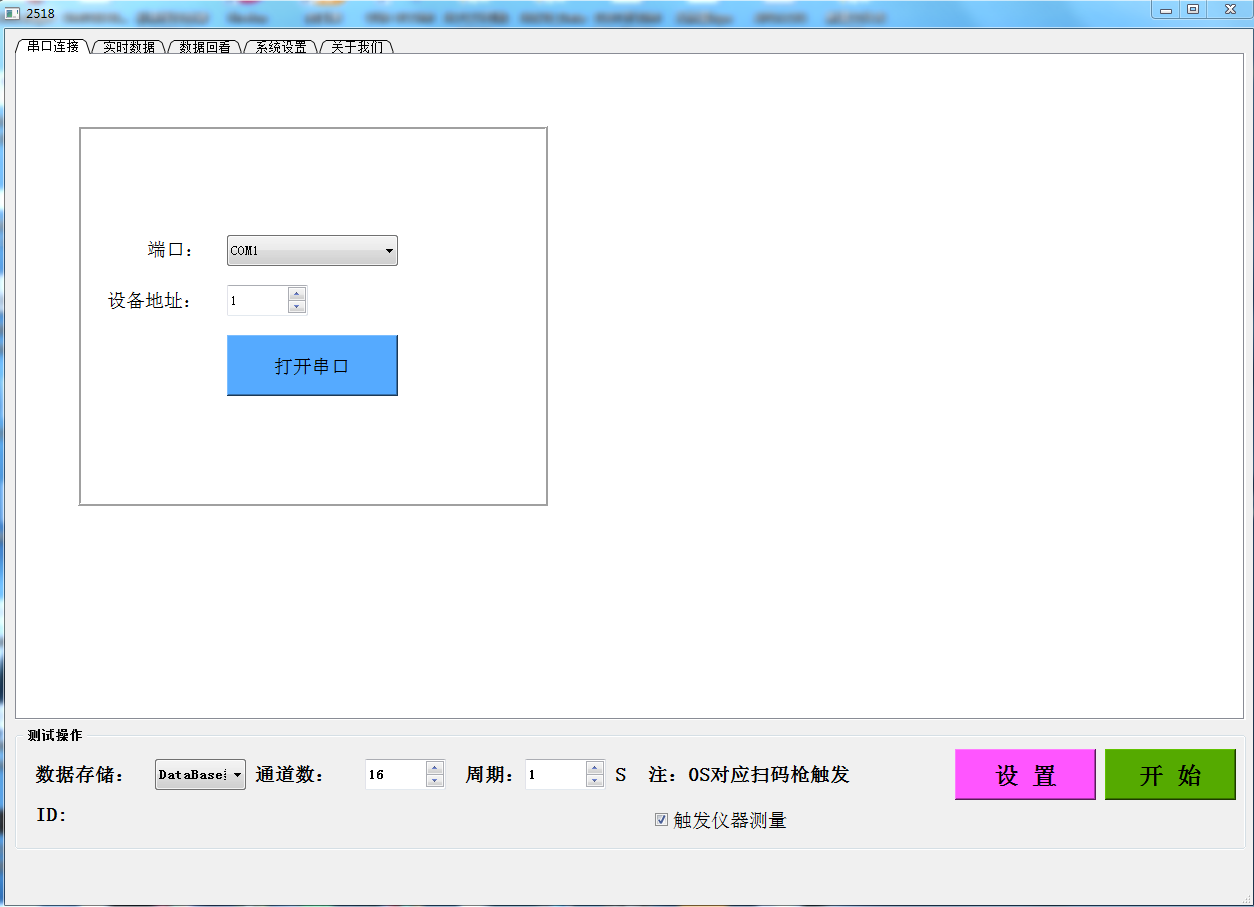Switch to the 实时数据 tab

tap(129, 47)
